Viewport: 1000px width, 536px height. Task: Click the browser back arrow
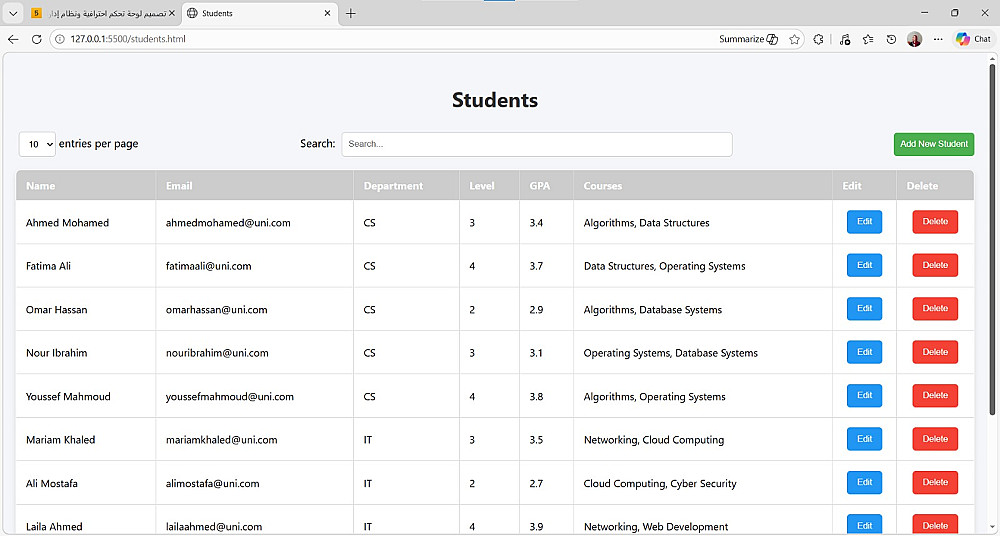tap(13, 39)
